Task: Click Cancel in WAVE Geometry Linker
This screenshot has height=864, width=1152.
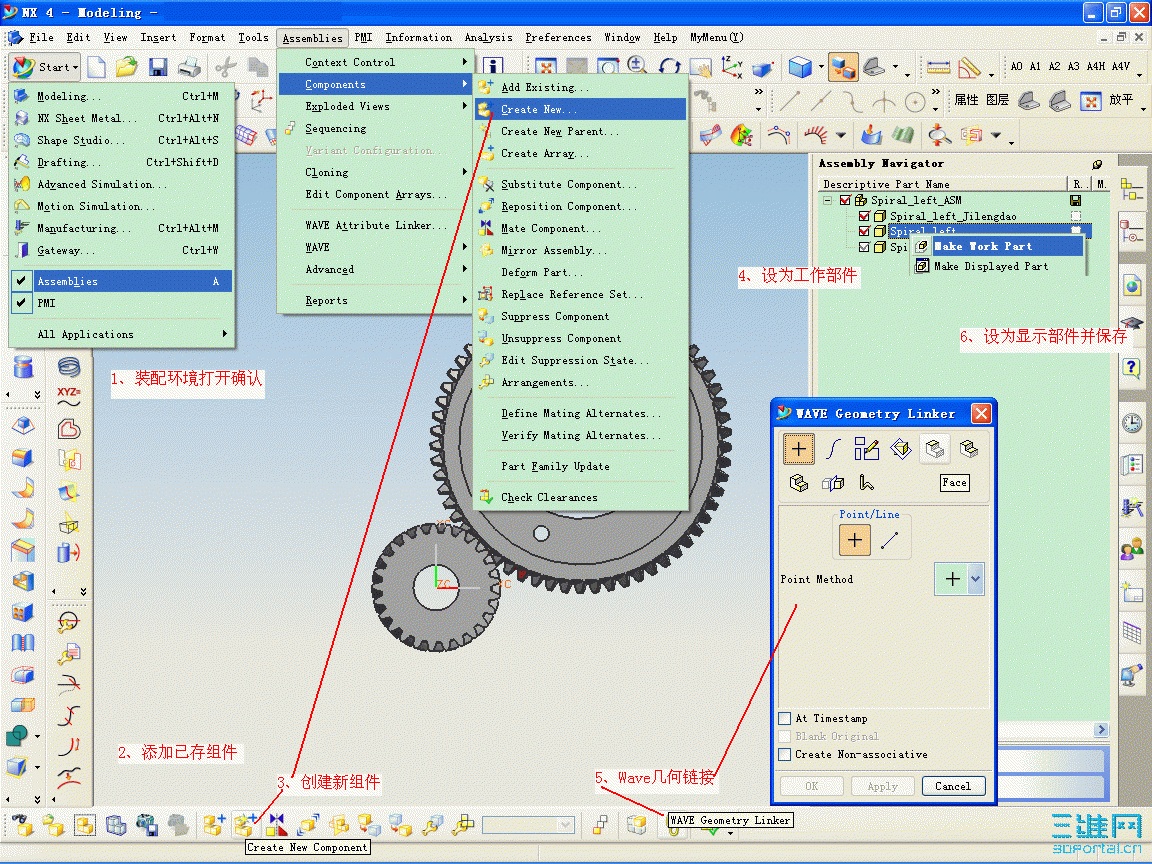Action: pos(953,786)
